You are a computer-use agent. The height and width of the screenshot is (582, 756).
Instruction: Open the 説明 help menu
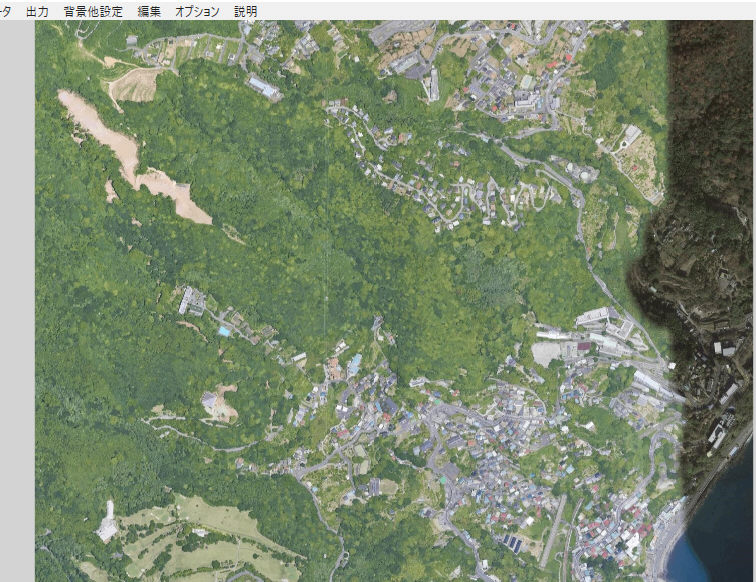coord(245,12)
